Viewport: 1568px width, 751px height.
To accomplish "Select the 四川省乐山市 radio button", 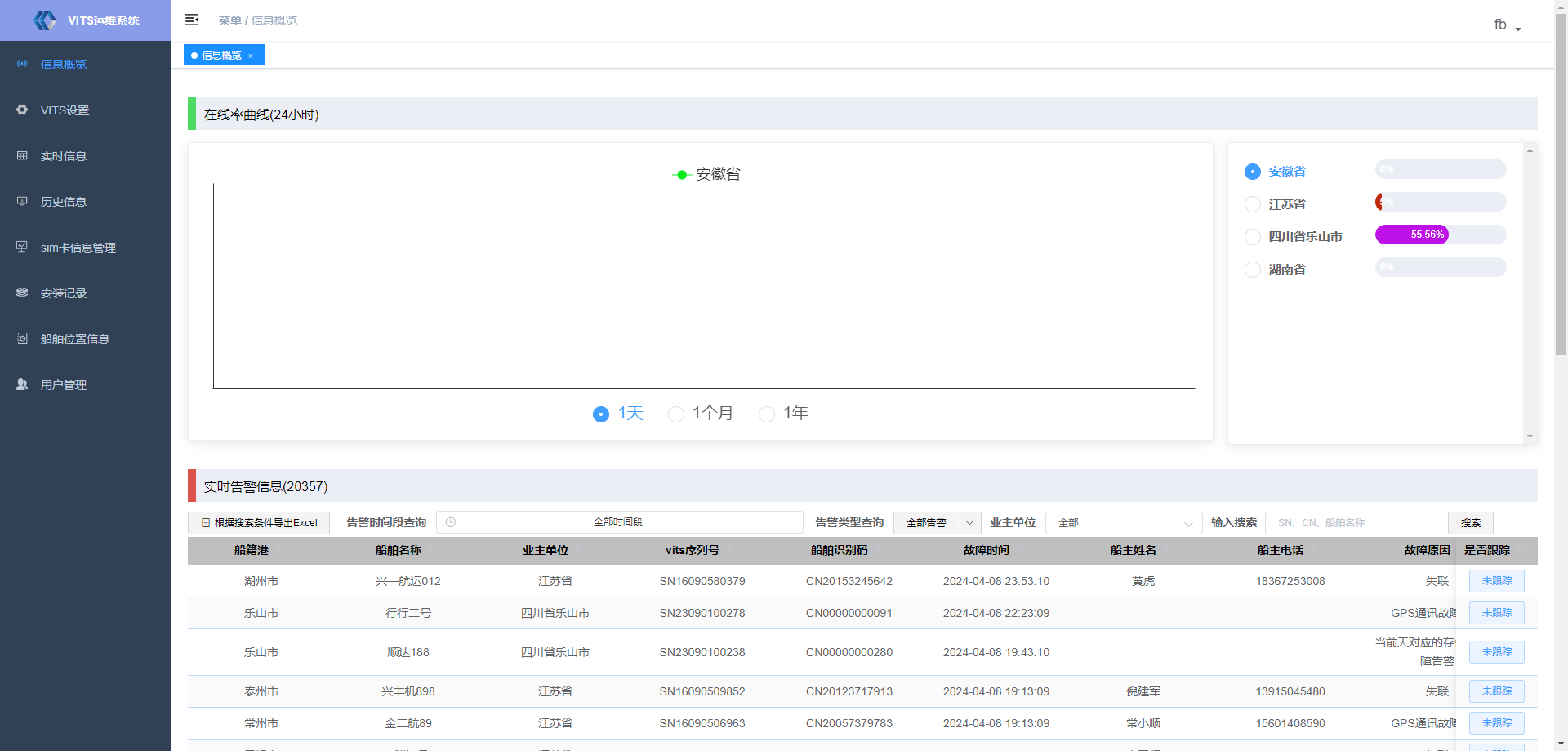I will [1252, 237].
